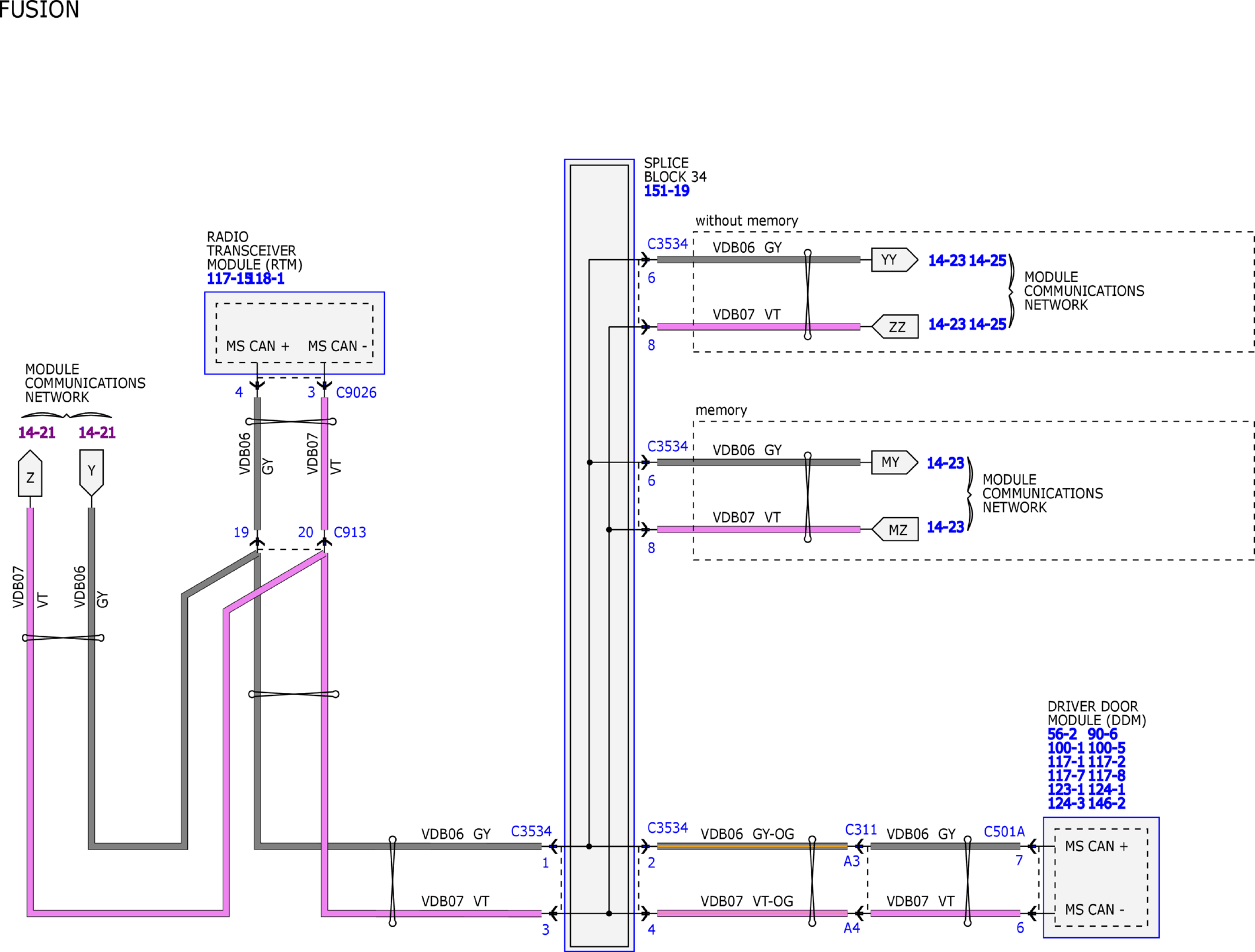The height and width of the screenshot is (952, 1255).
Task: Click the C3534 label beside 'without memory' block
Action: pos(668,244)
